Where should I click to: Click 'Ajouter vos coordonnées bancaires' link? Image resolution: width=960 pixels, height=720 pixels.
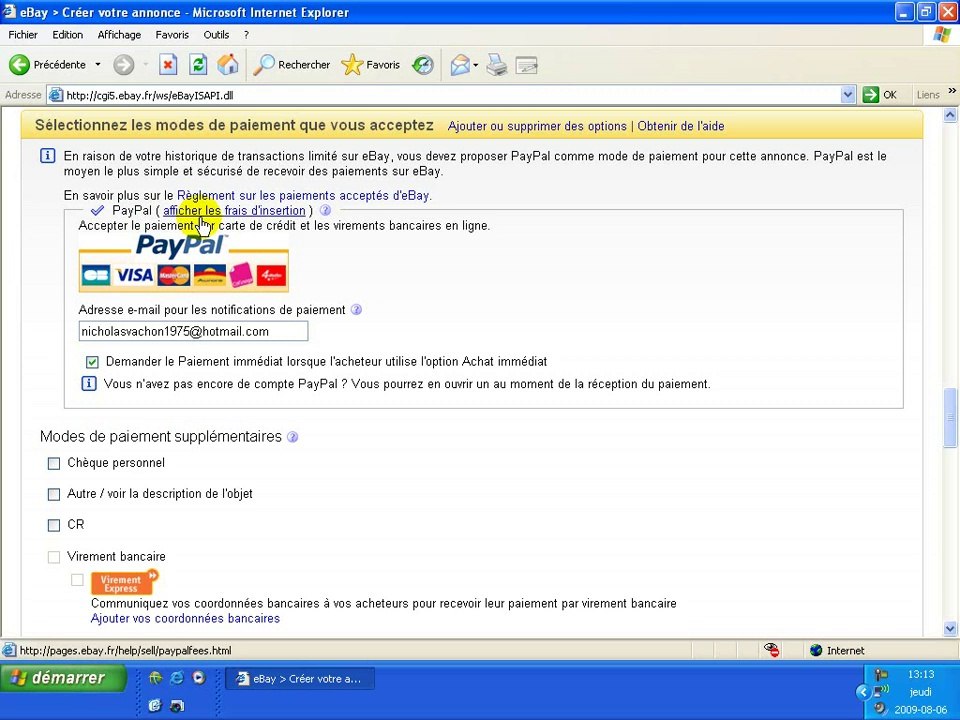click(185, 618)
